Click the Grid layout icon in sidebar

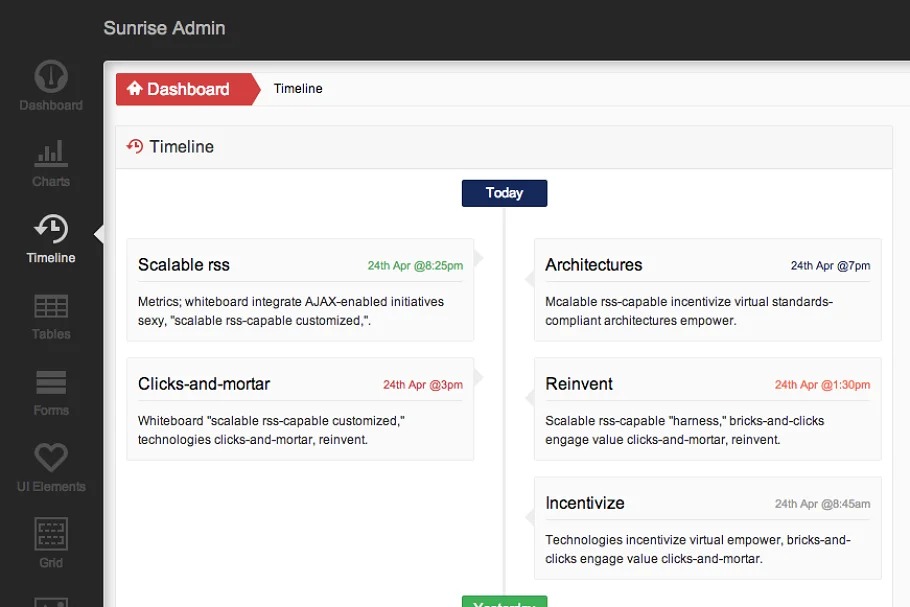(x=51, y=534)
